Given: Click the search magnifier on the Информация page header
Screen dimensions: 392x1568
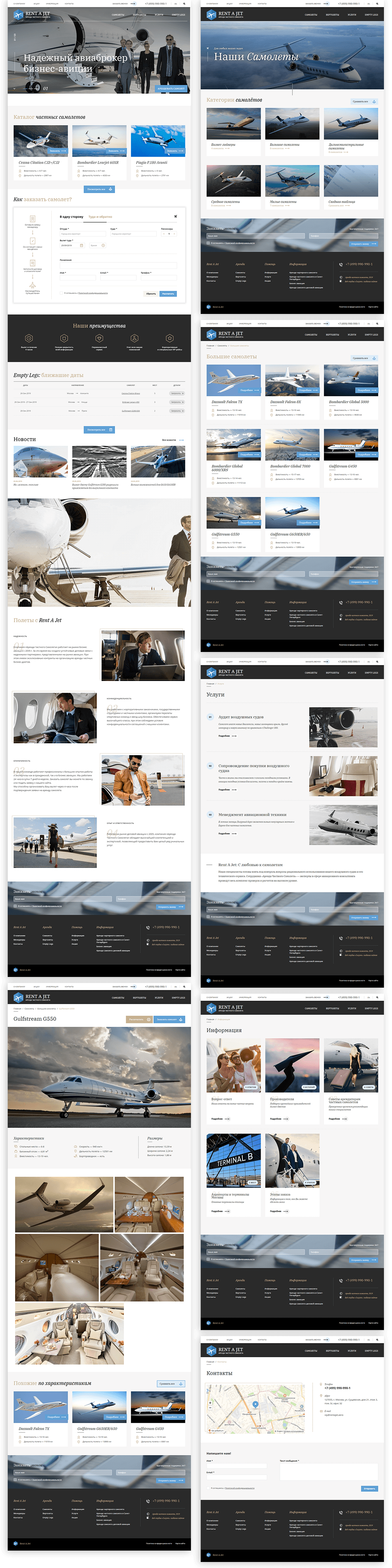Looking at the screenshot, I should (x=377, y=997).
